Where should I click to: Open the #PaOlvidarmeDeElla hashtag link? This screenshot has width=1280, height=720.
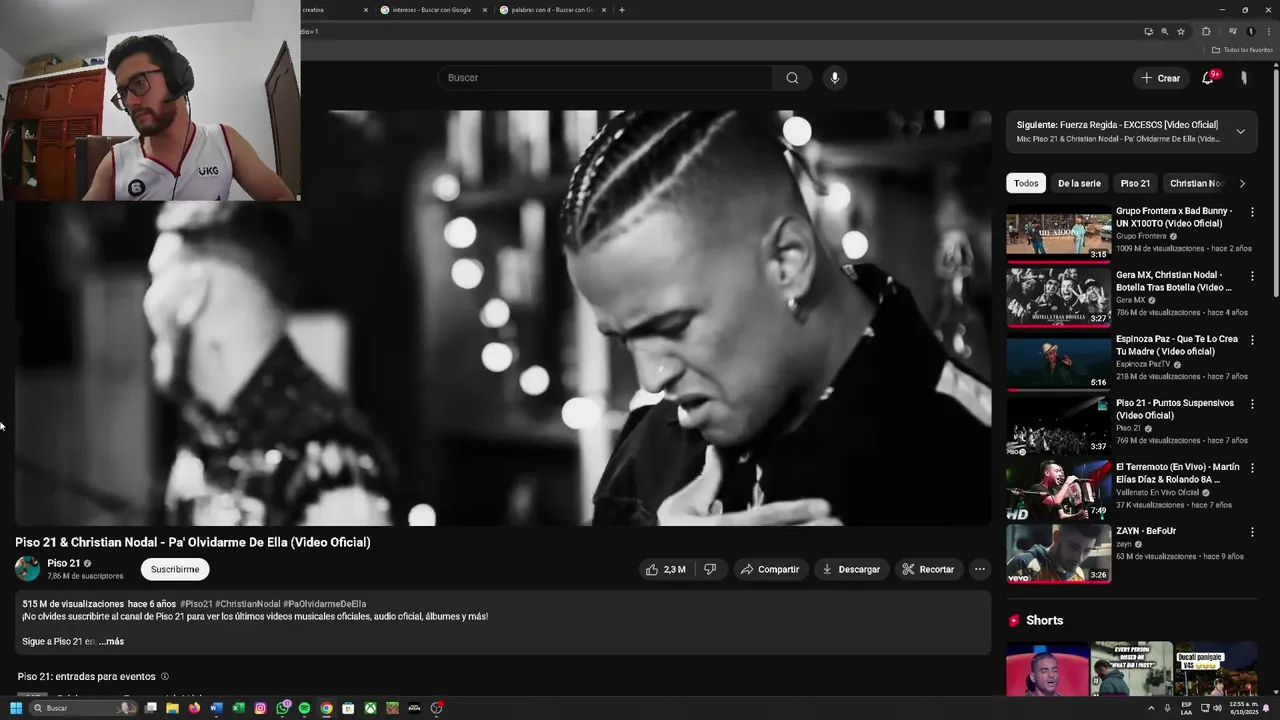pos(324,604)
